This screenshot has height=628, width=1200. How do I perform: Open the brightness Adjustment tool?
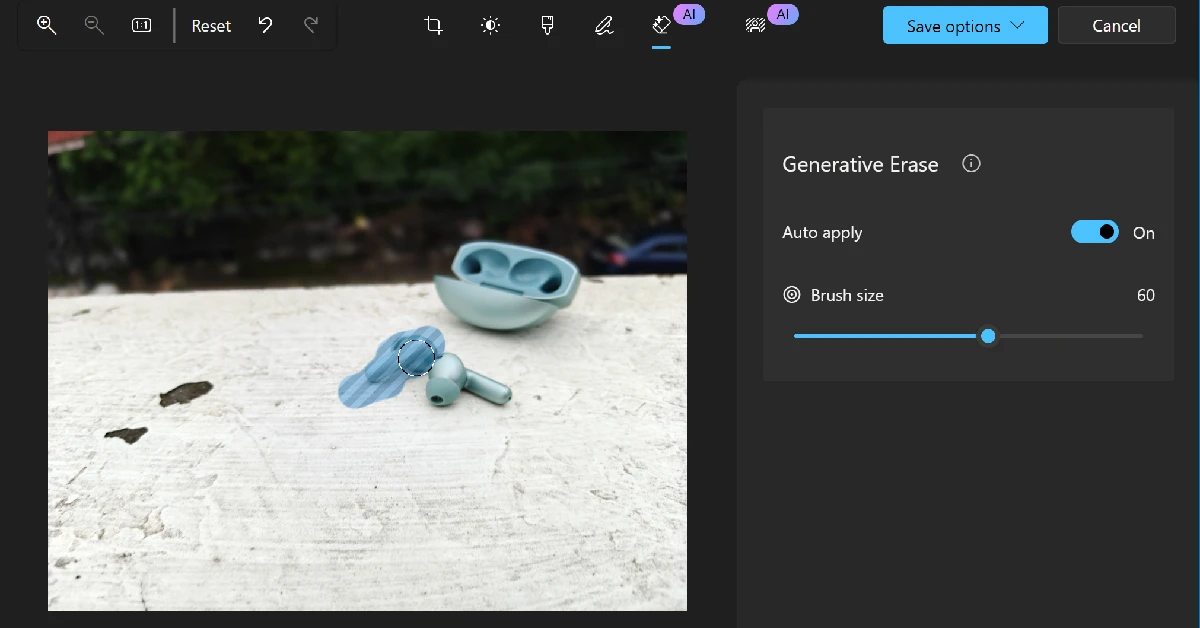click(490, 25)
